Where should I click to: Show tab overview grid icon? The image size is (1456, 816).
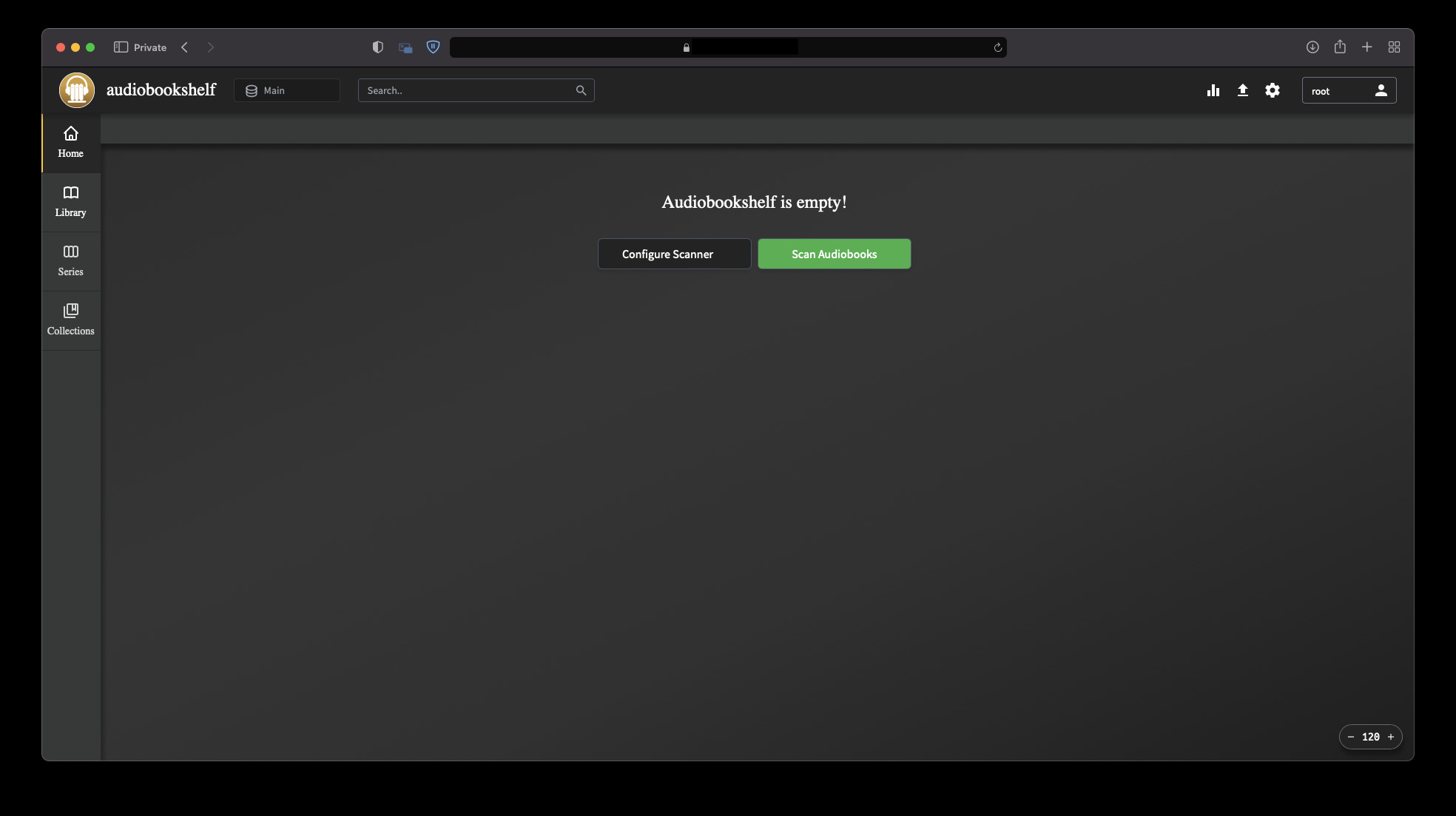1394,47
